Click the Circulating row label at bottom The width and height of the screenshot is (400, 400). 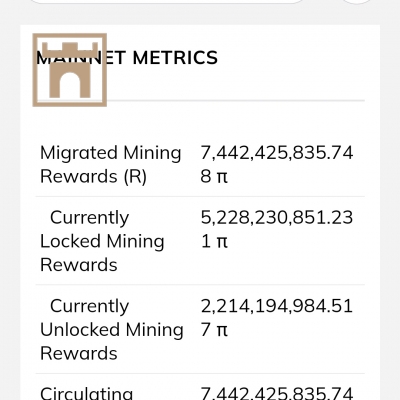[x=87, y=393]
